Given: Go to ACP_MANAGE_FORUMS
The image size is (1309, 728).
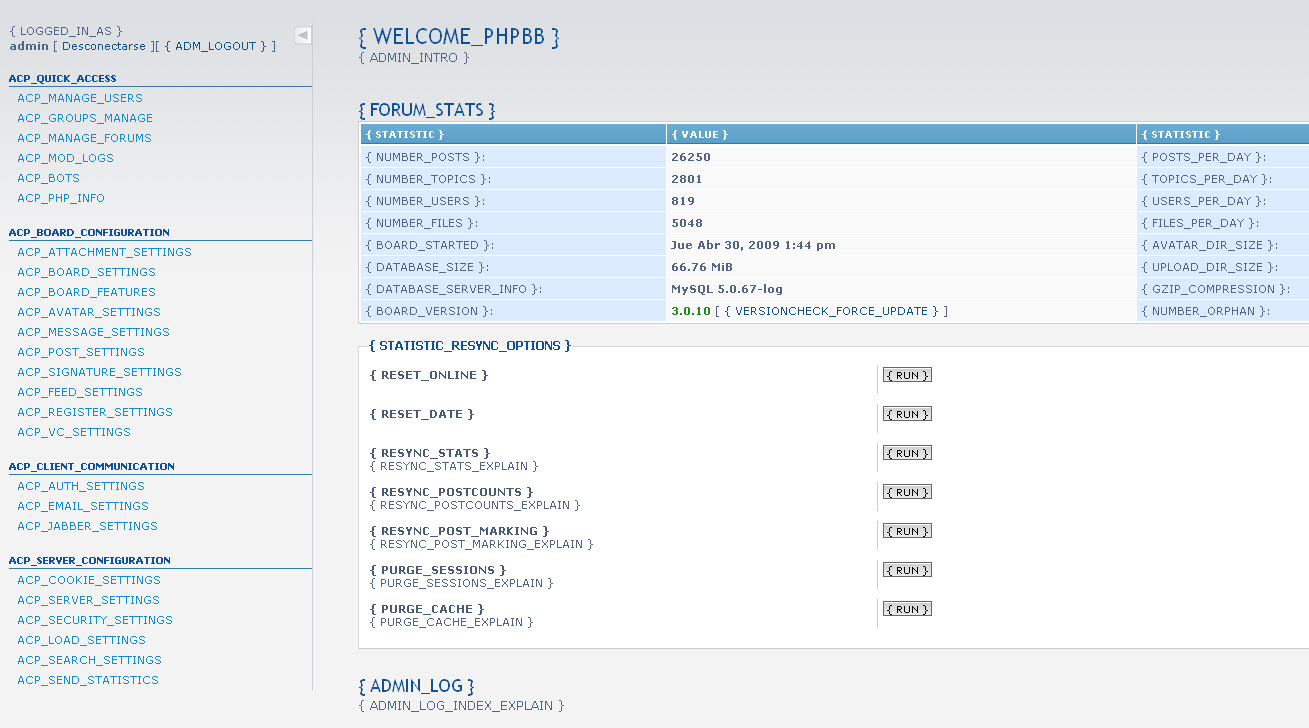Looking at the screenshot, I should coord(84,138).
